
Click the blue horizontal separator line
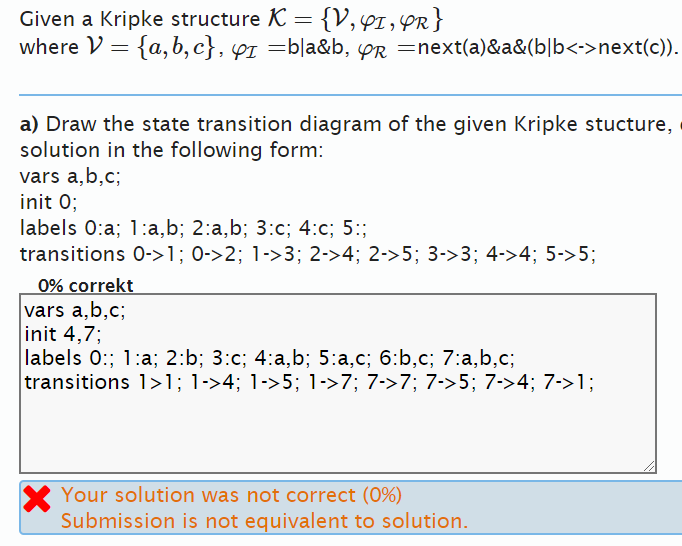[x=351, y=94]
